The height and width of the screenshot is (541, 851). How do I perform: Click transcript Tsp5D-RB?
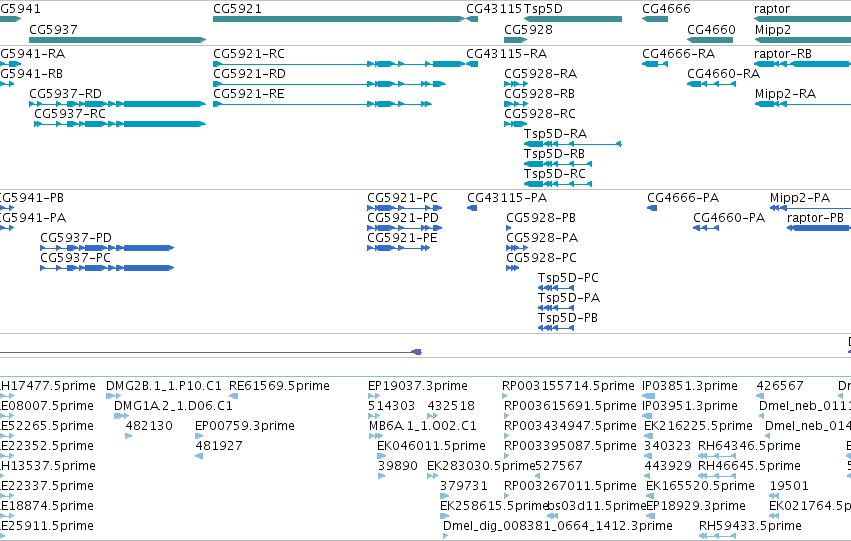point(558,164)
